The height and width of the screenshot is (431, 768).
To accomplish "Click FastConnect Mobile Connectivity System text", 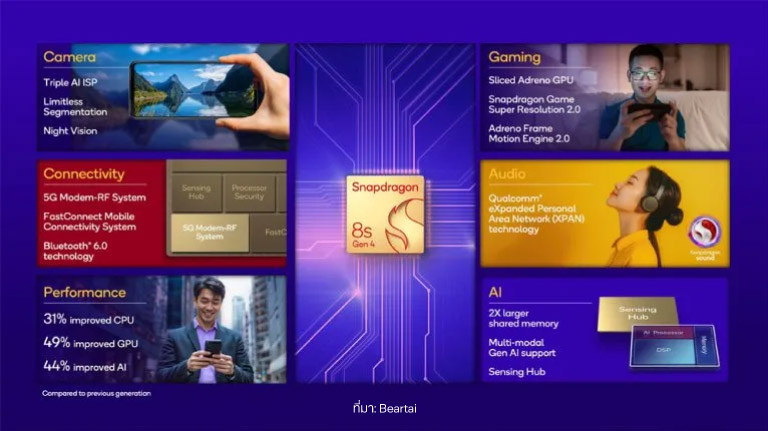I will [90, 221].
